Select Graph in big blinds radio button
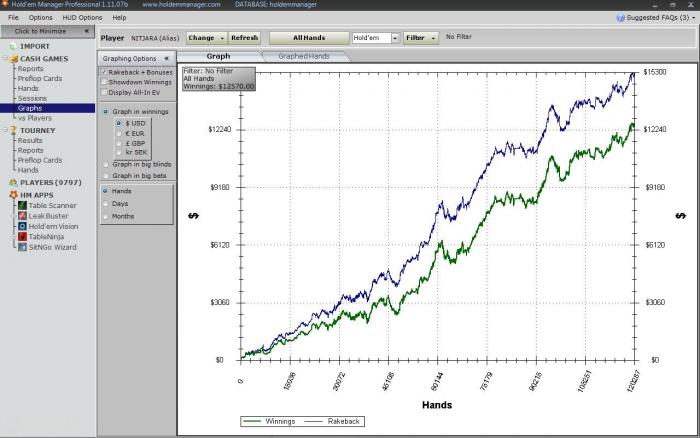Screen dimensions: 700x438 click(106, 164)
